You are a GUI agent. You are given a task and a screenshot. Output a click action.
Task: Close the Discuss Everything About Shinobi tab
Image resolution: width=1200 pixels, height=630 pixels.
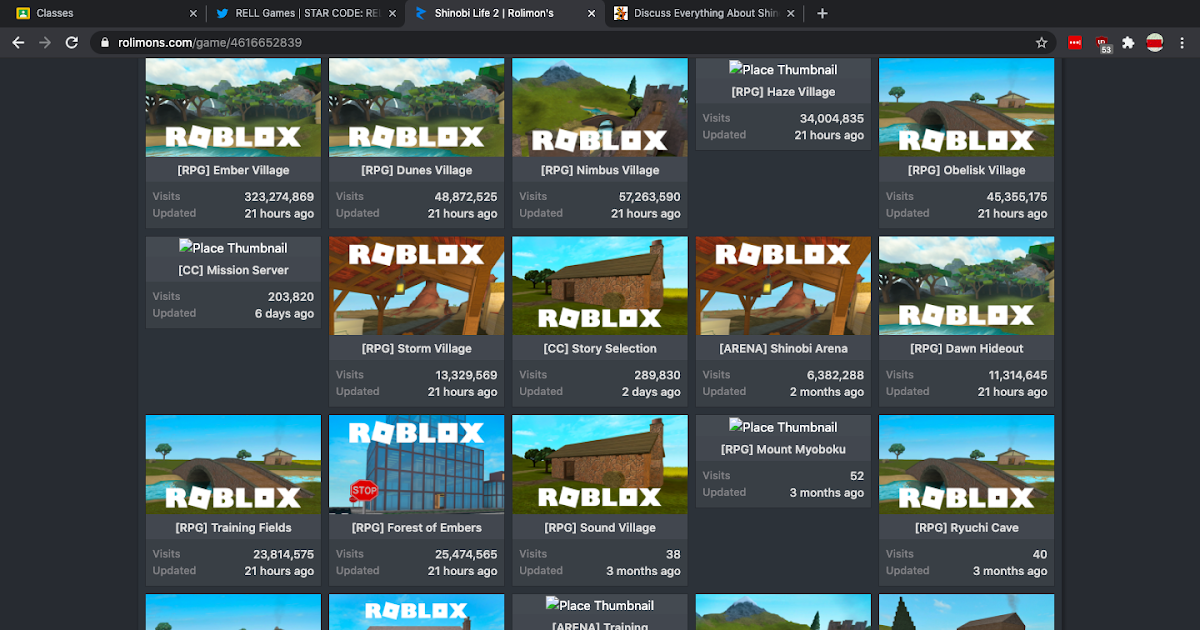point(791,13)
